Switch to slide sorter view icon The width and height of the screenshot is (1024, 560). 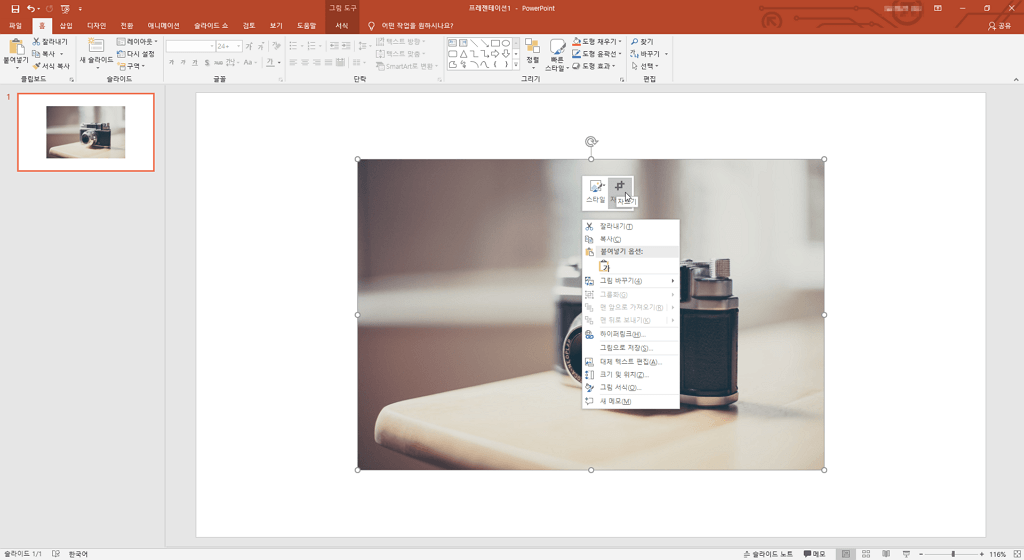[x=866, y=554]
